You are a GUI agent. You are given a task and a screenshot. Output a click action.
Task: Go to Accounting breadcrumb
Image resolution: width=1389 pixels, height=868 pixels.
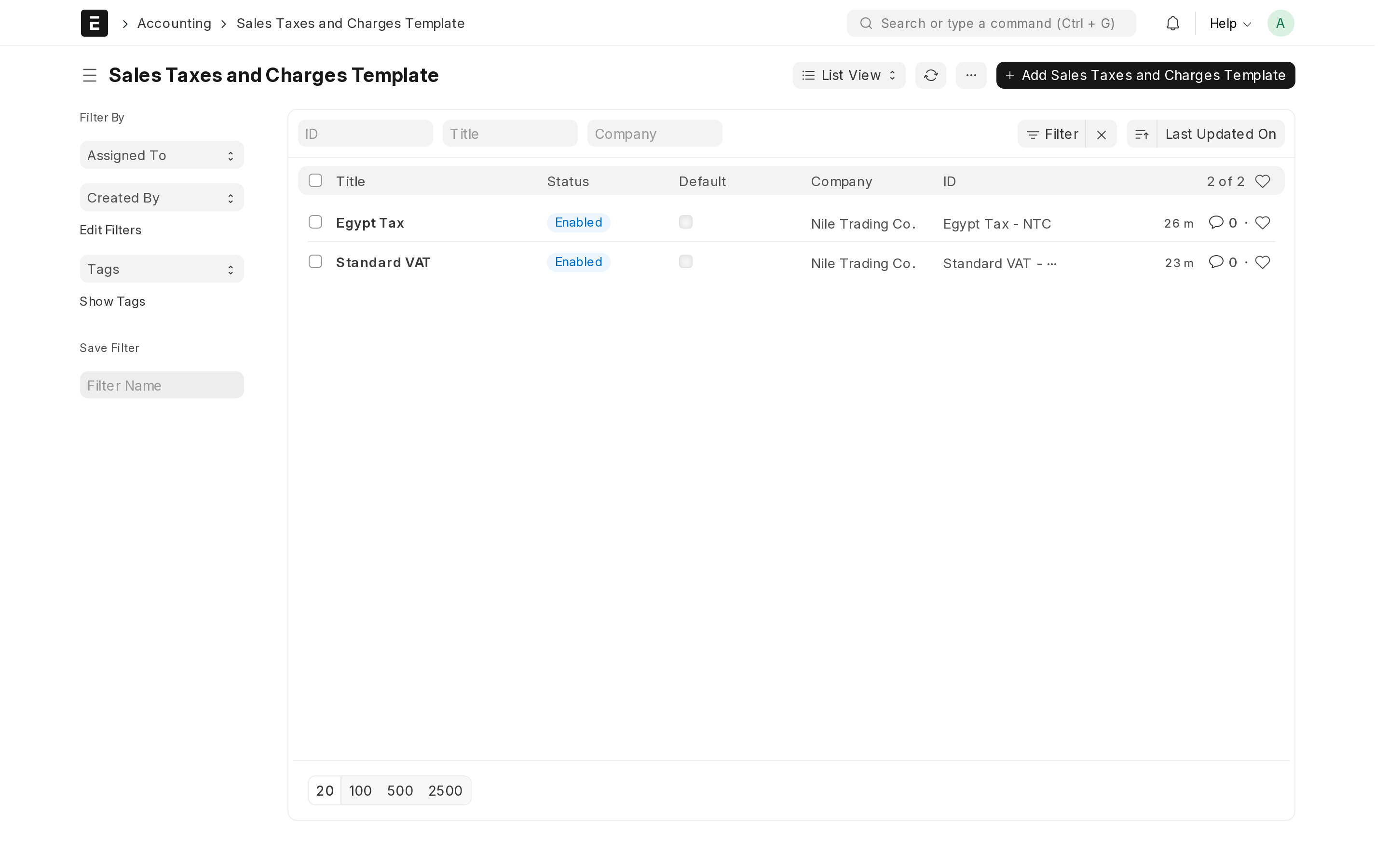pos(174,24)
